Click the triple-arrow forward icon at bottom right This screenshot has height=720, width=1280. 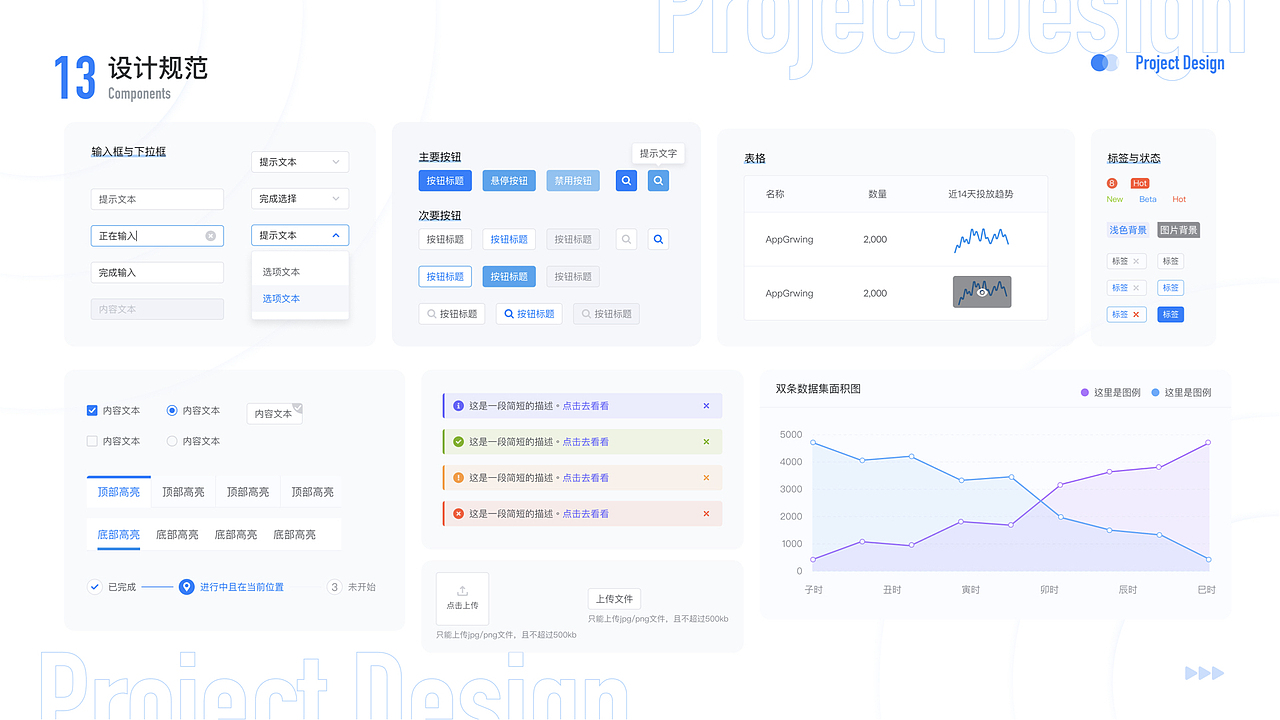point(1205,673)
